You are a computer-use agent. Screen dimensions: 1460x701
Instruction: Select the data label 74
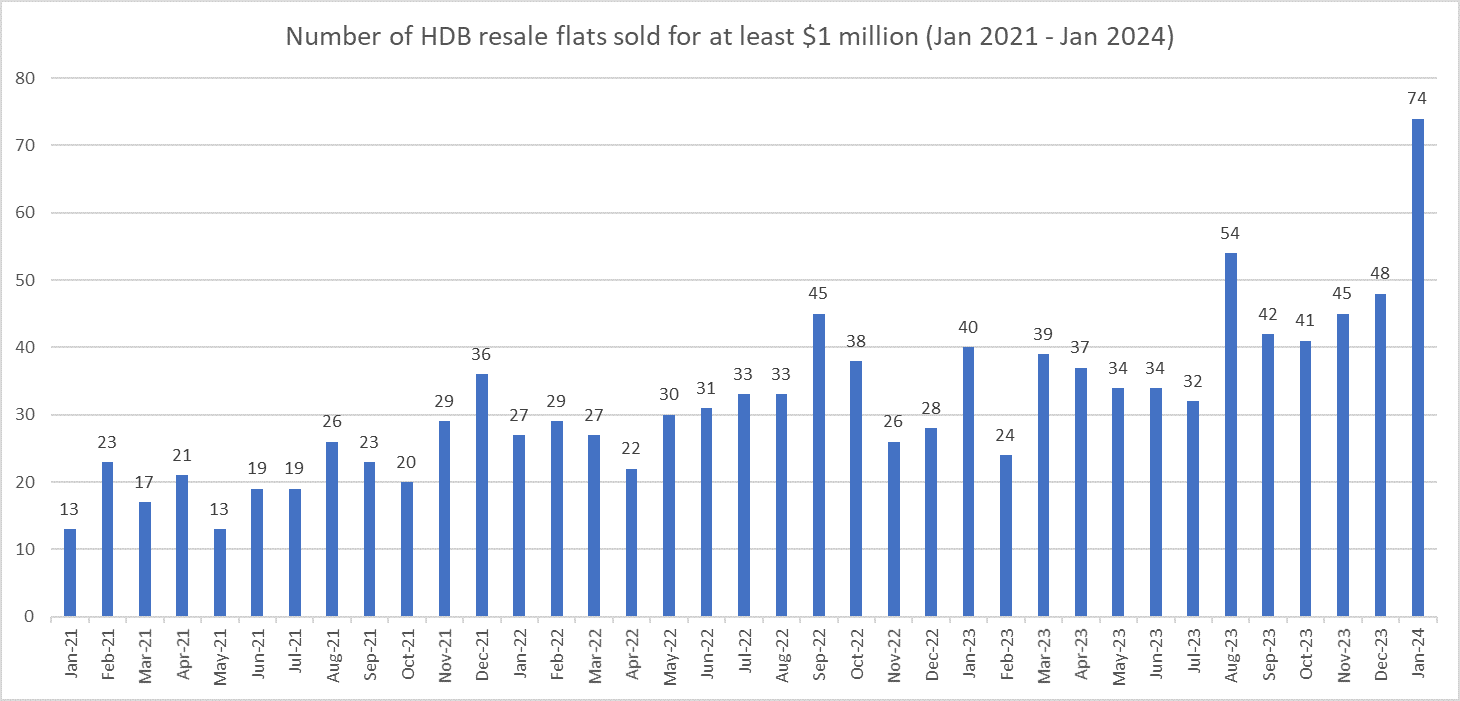pyautogui.click(x=1417, y=98)
